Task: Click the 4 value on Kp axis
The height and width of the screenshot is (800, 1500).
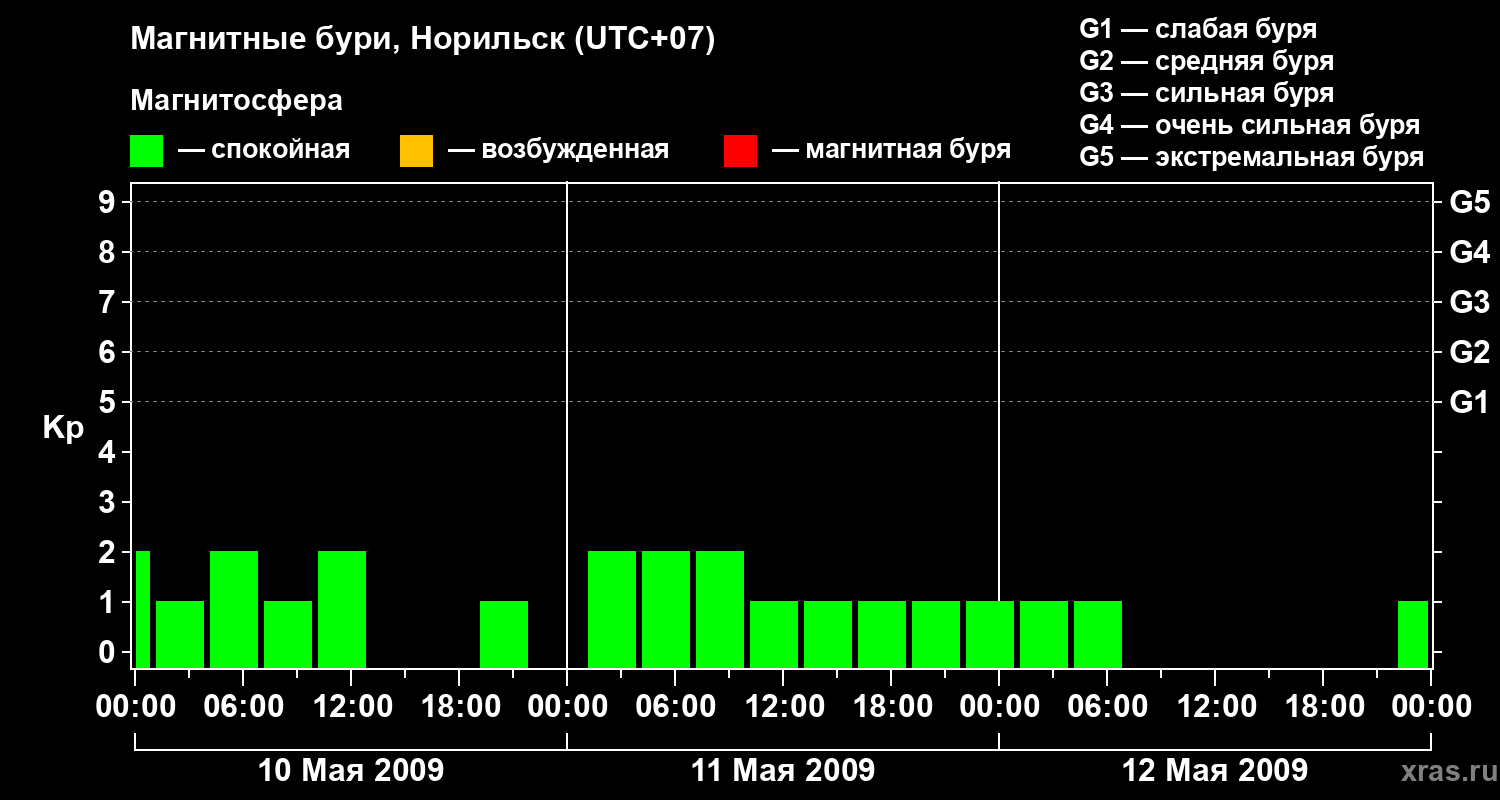Action: tap(109, 452)
